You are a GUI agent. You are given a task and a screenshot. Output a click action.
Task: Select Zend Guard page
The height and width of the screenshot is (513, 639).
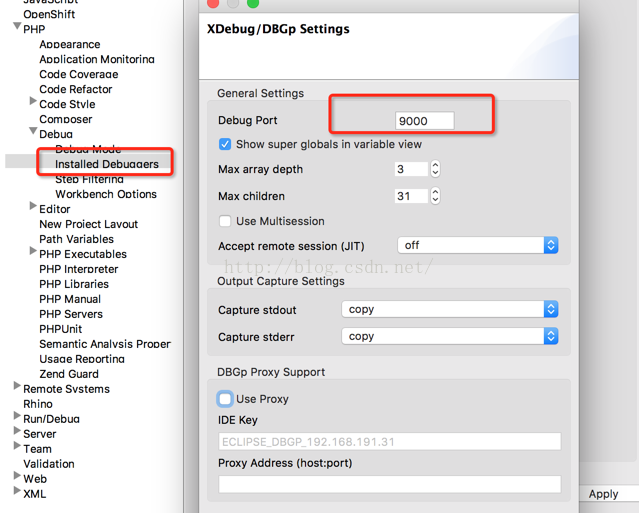[69, 374]
